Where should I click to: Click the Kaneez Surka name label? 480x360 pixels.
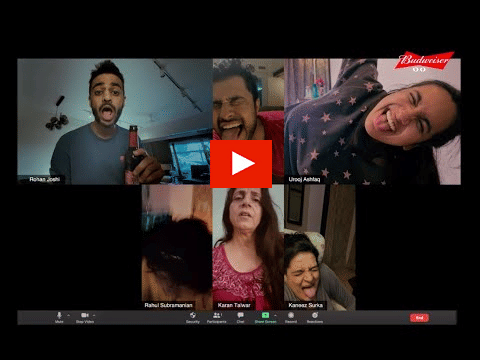[x=305, y=305]
